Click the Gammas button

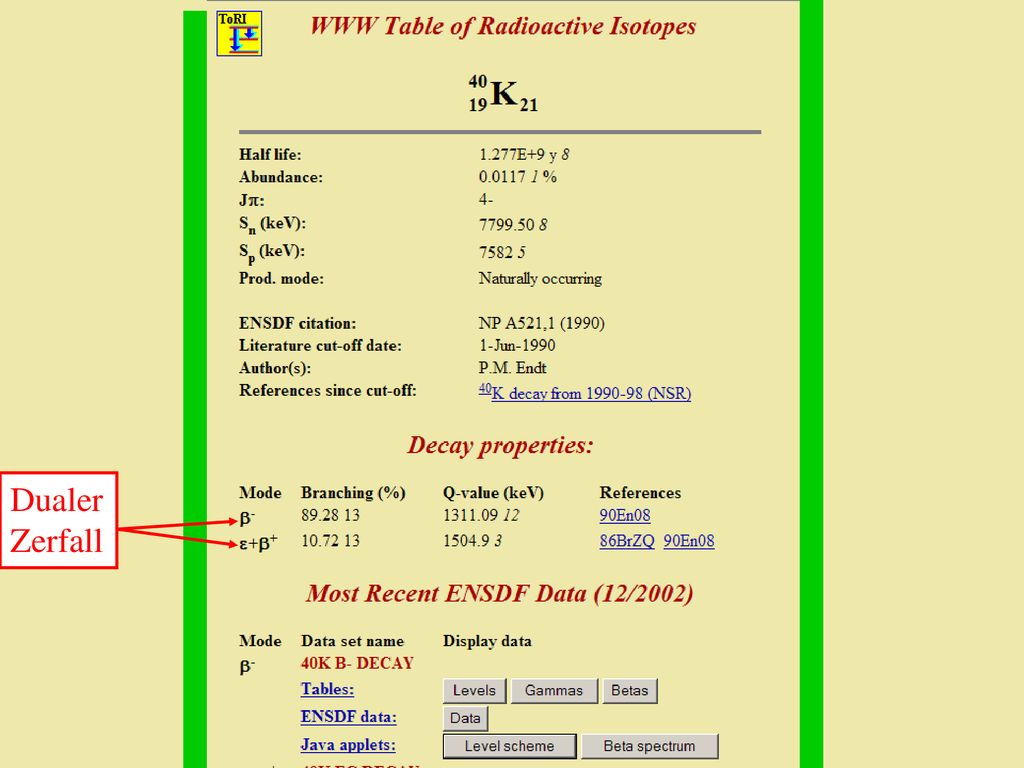[x=554, y=690]
